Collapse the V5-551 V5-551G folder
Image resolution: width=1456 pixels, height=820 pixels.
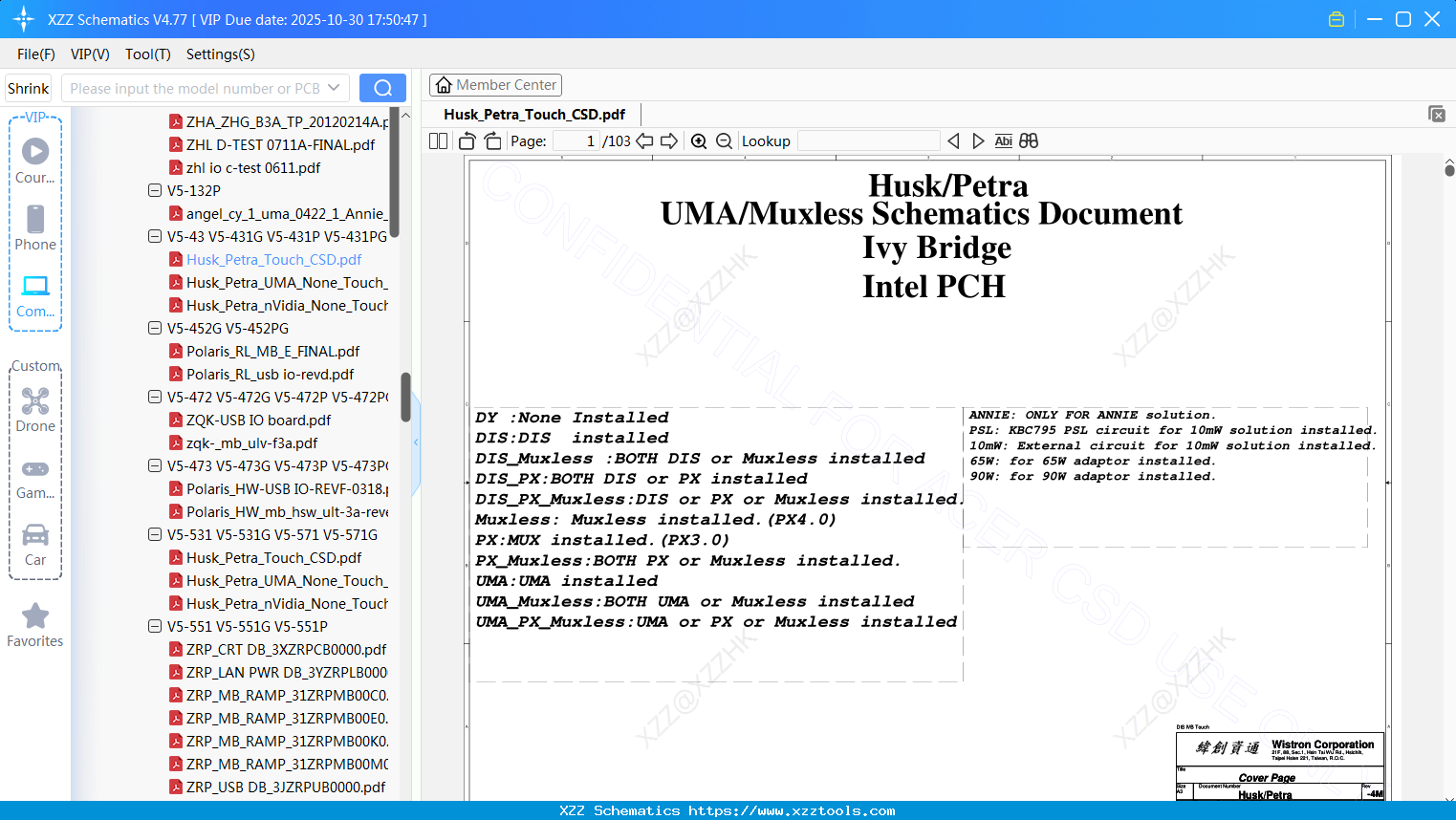tap(155, 626)
